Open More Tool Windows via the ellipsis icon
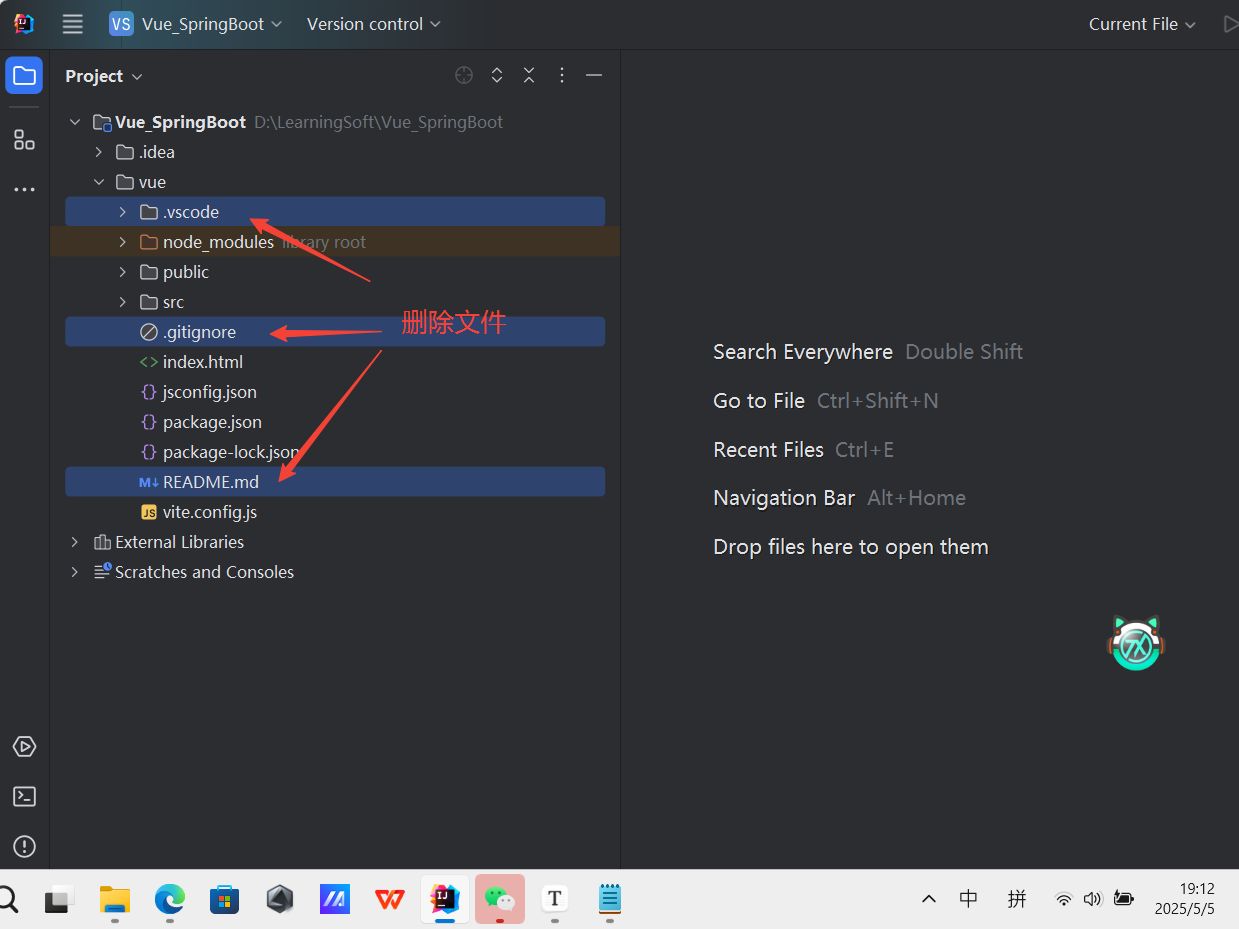 [x=23, y=189]
